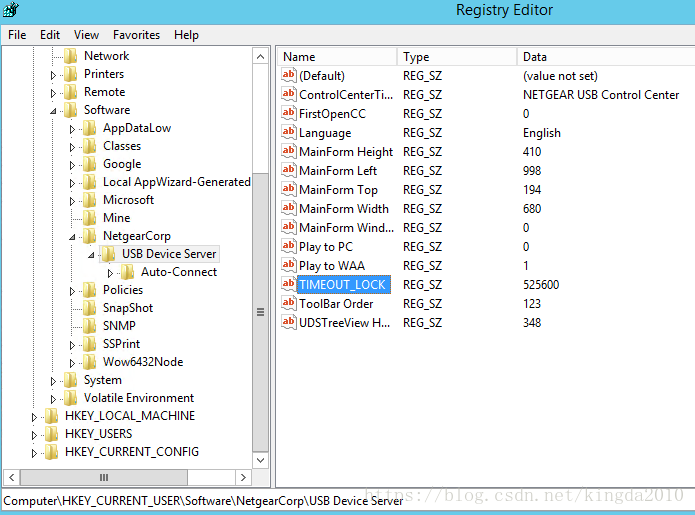This screenshot has width=695, height=515.
Task: Click the string icon beside ToolBar Order
Action: point(289,303)
